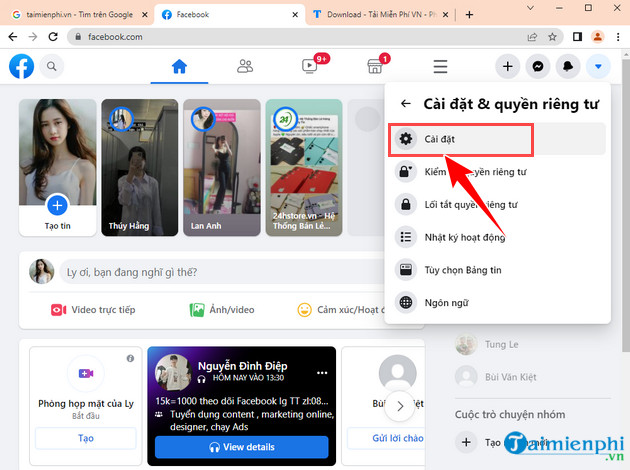This screenshot has height=470, width=630.
Task: Toggle the browser side panel icon
Action: coord(577,37)
